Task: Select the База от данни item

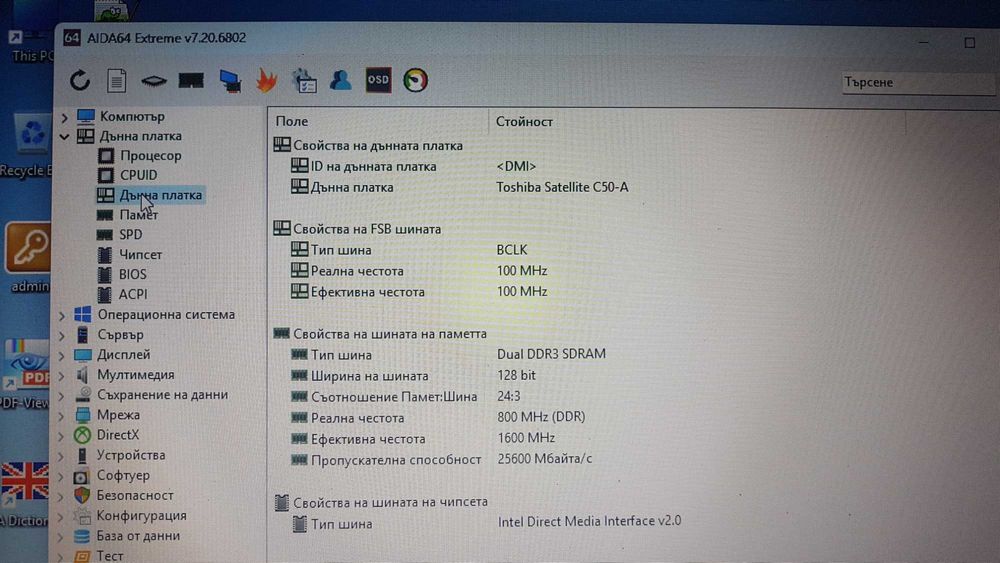Action: [x=138, y=536]
